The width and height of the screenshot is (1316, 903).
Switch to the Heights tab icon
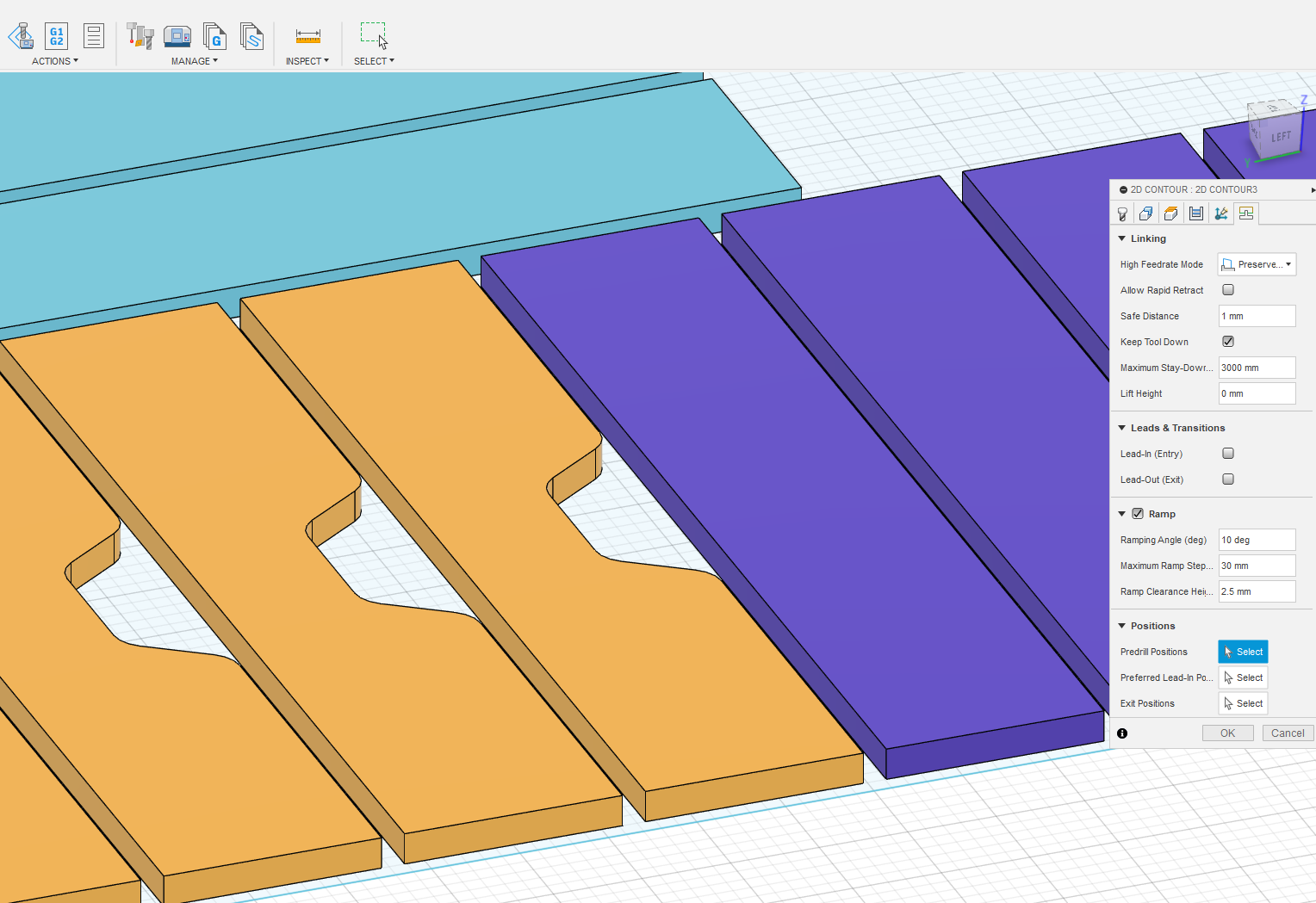(x=1171, y=213)
